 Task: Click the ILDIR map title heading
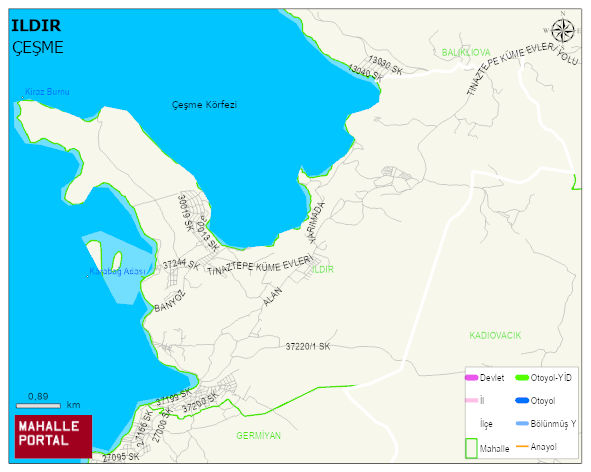[36, 26]
